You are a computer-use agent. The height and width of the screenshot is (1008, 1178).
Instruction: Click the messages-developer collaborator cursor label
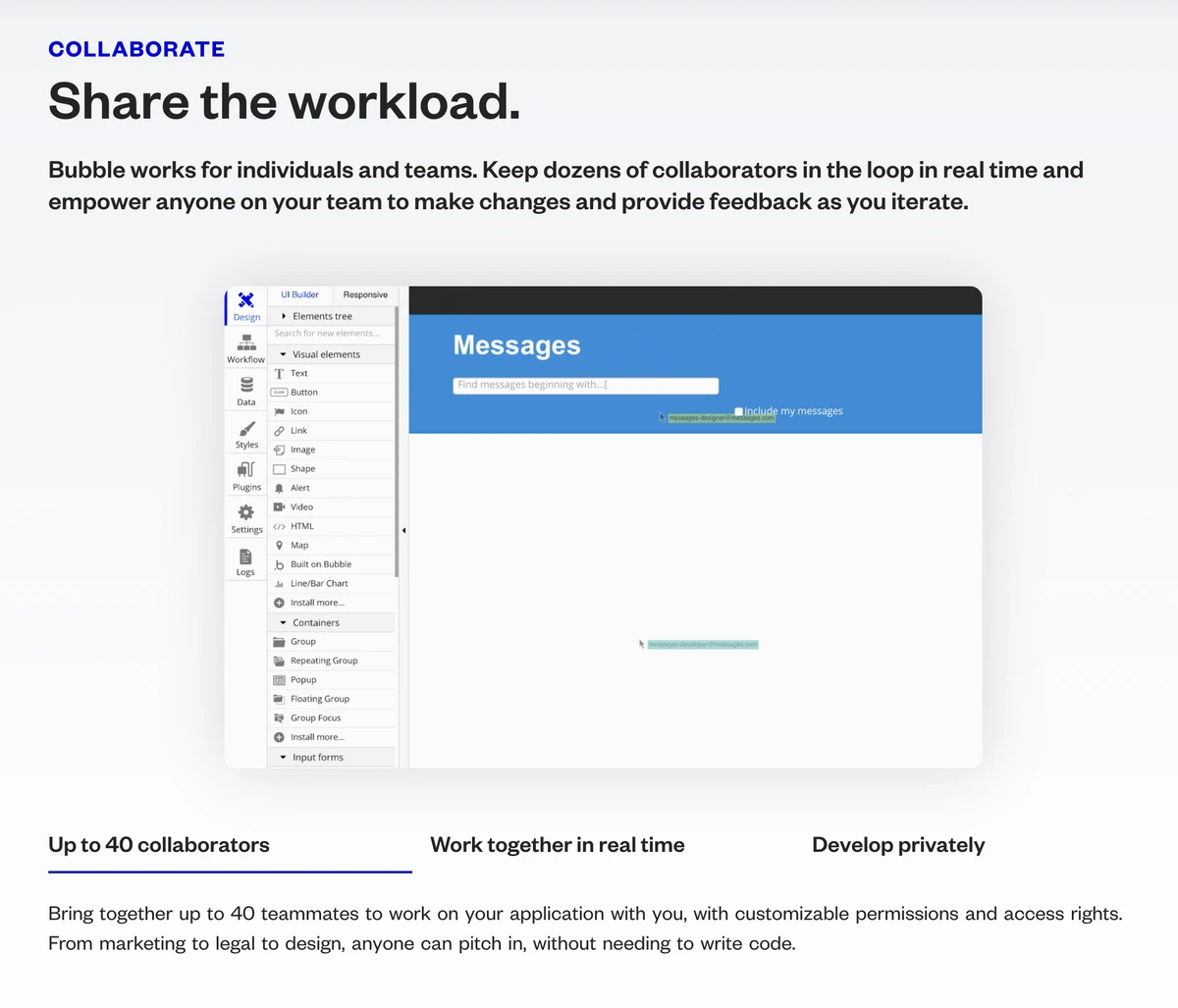click(703, 645)
